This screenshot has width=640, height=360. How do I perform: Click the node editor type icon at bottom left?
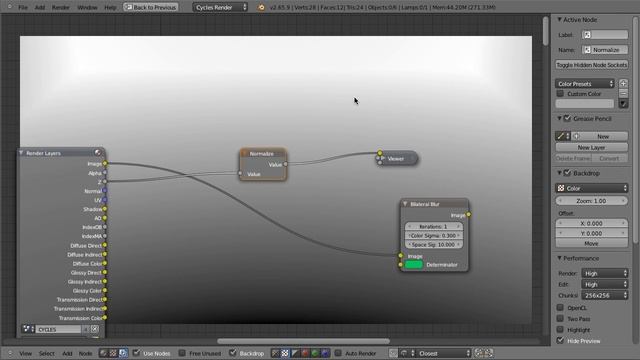9,353
